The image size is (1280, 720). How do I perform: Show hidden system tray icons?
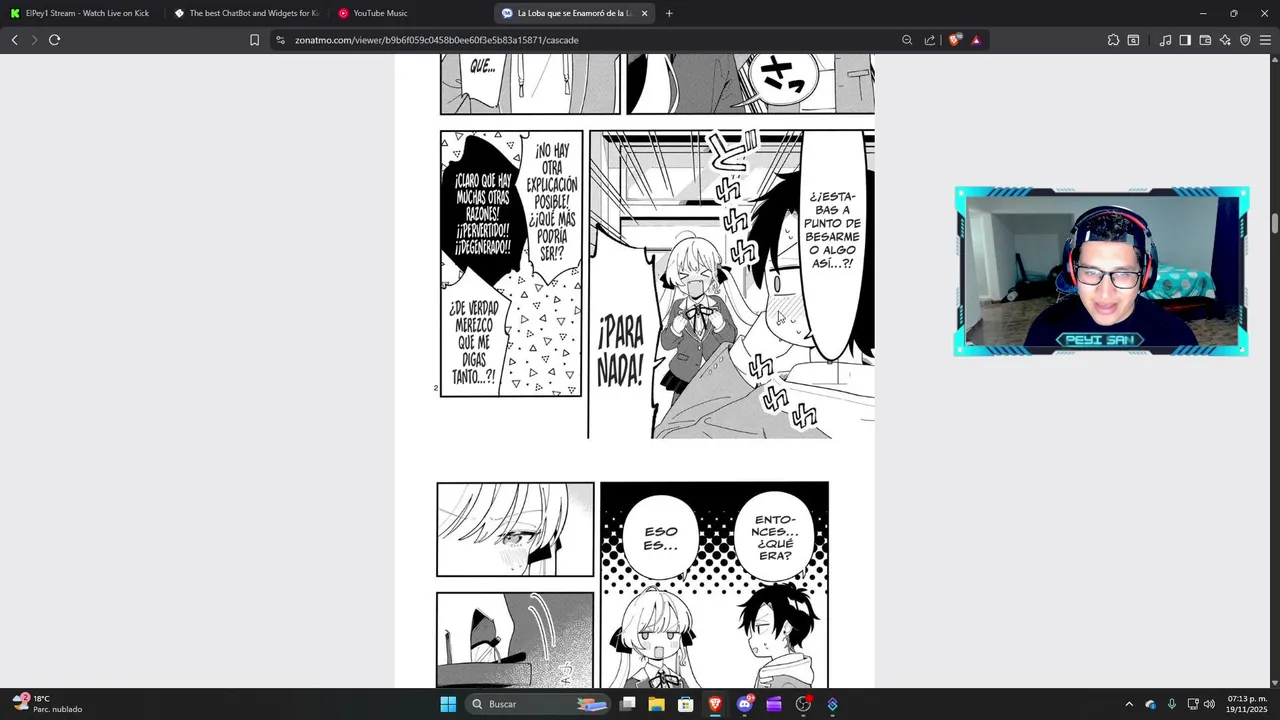1129,704
